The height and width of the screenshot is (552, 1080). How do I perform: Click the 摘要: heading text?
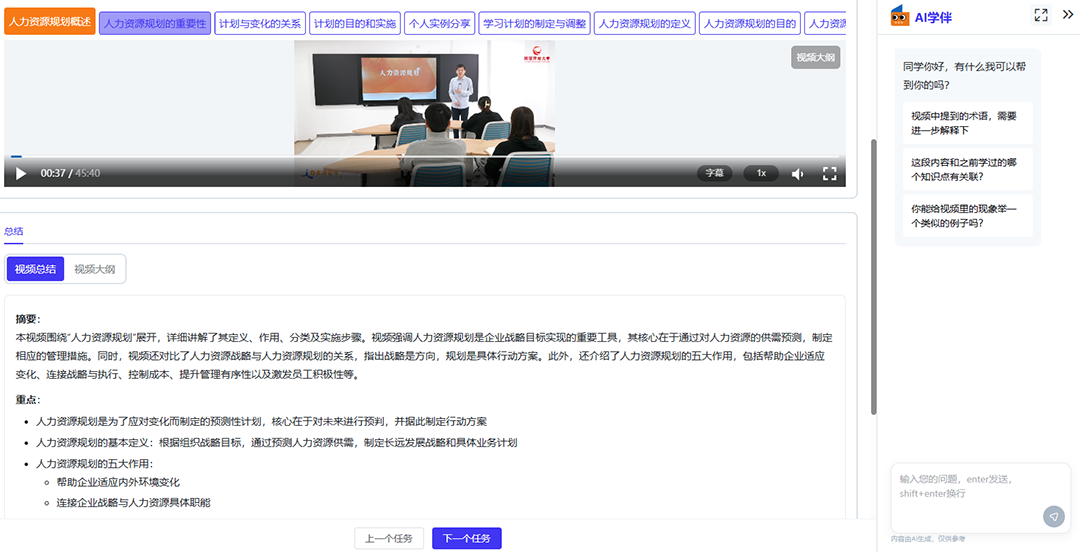click(x=28, y=318)
